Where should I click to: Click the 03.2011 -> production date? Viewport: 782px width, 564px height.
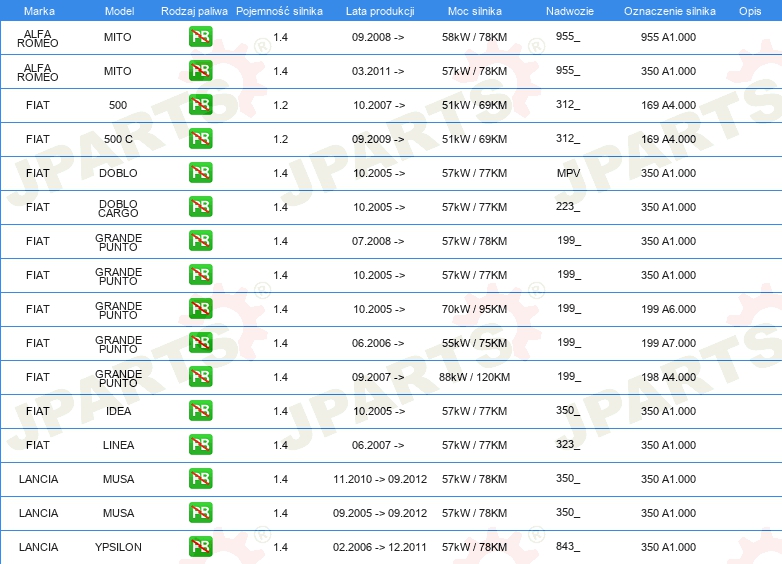378,71
